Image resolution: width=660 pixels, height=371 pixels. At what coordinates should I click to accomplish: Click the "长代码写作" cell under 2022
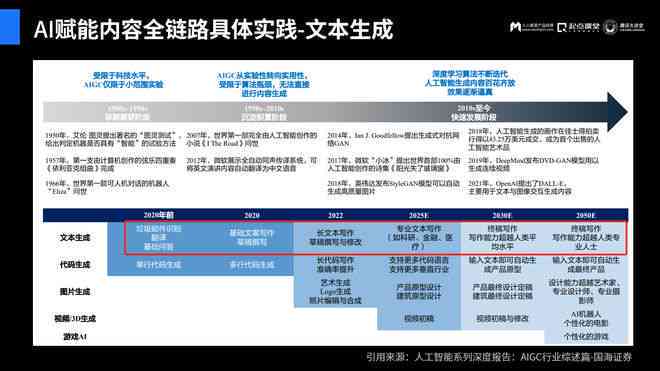point(335,264)
